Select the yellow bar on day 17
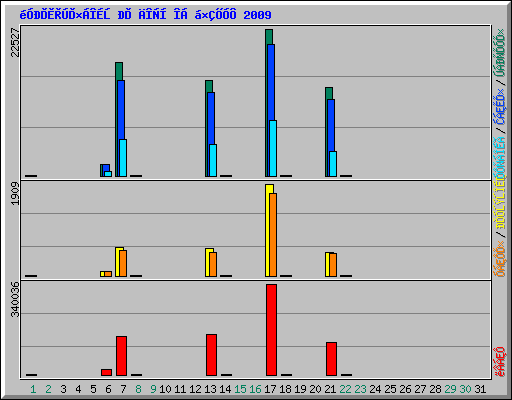 [268, 230]
